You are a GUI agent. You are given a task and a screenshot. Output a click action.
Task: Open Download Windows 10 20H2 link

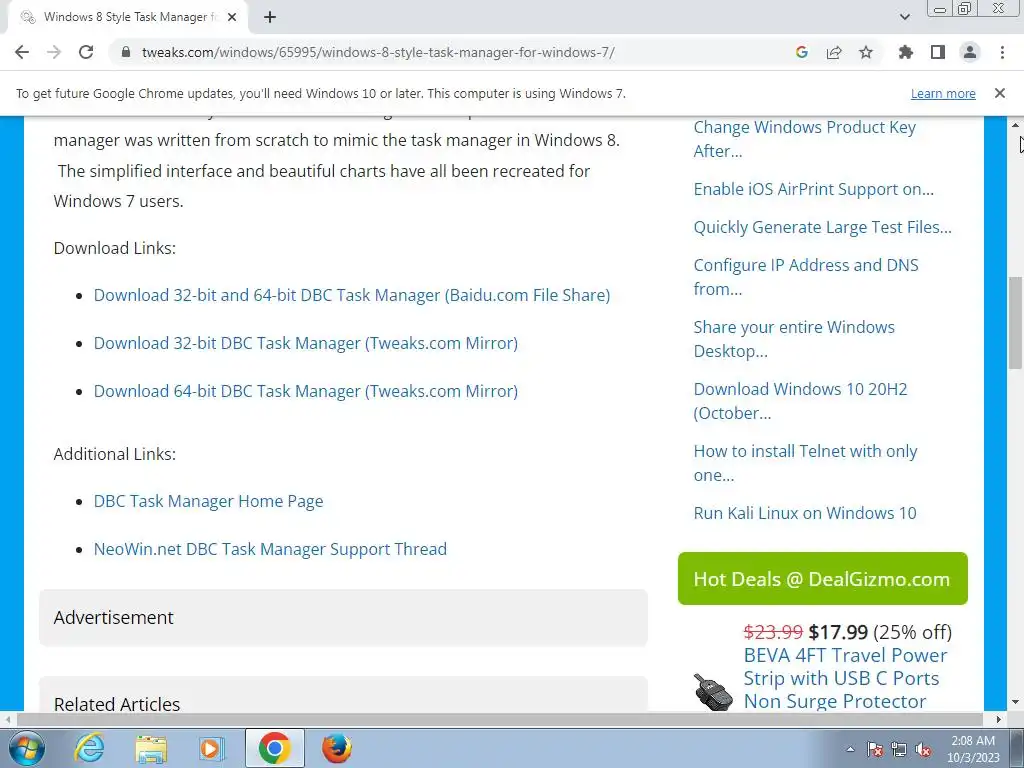tap(800, 401)
